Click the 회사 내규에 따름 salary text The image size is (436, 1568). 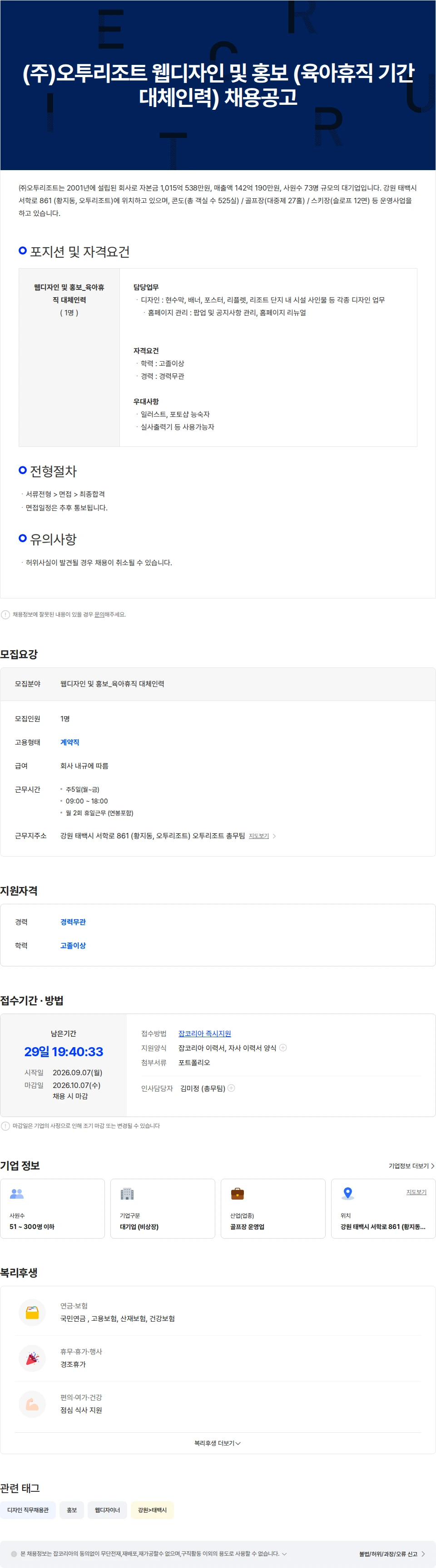point(84,766)
